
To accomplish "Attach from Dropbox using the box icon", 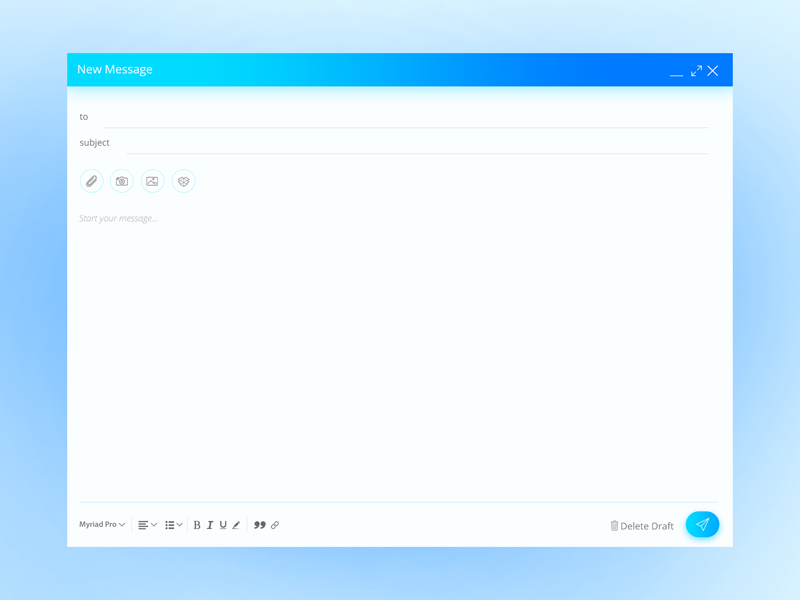I will 183,181.
